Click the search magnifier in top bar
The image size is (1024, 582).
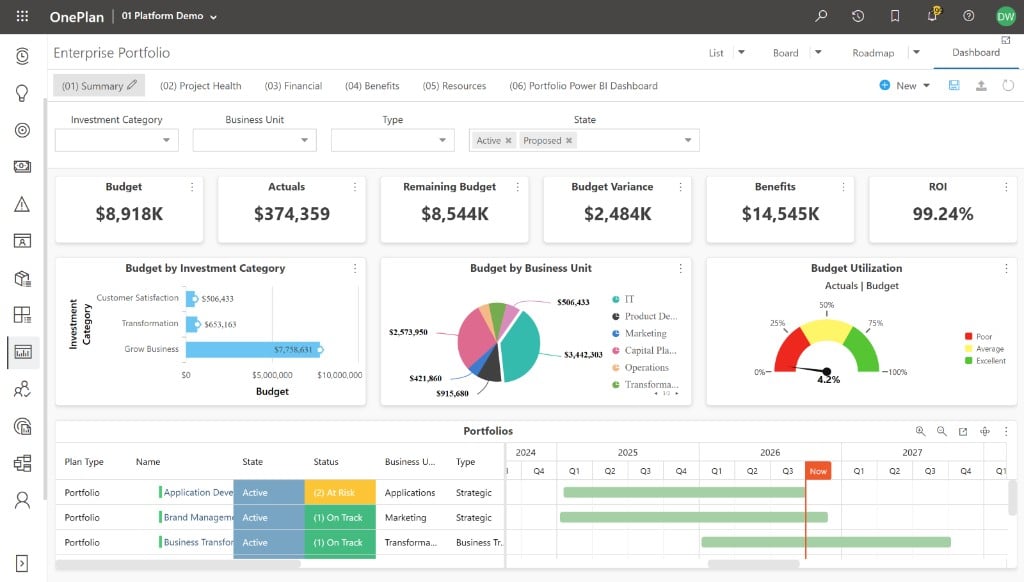pos(822,16)
